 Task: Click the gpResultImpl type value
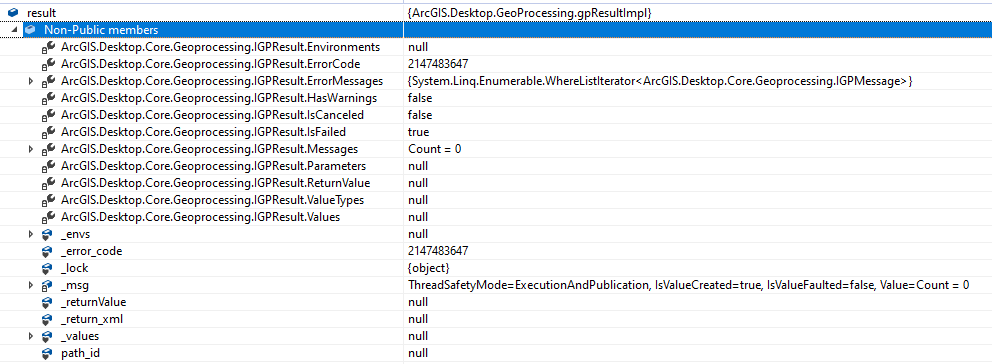pyautogui.click(x=530, y=13)
